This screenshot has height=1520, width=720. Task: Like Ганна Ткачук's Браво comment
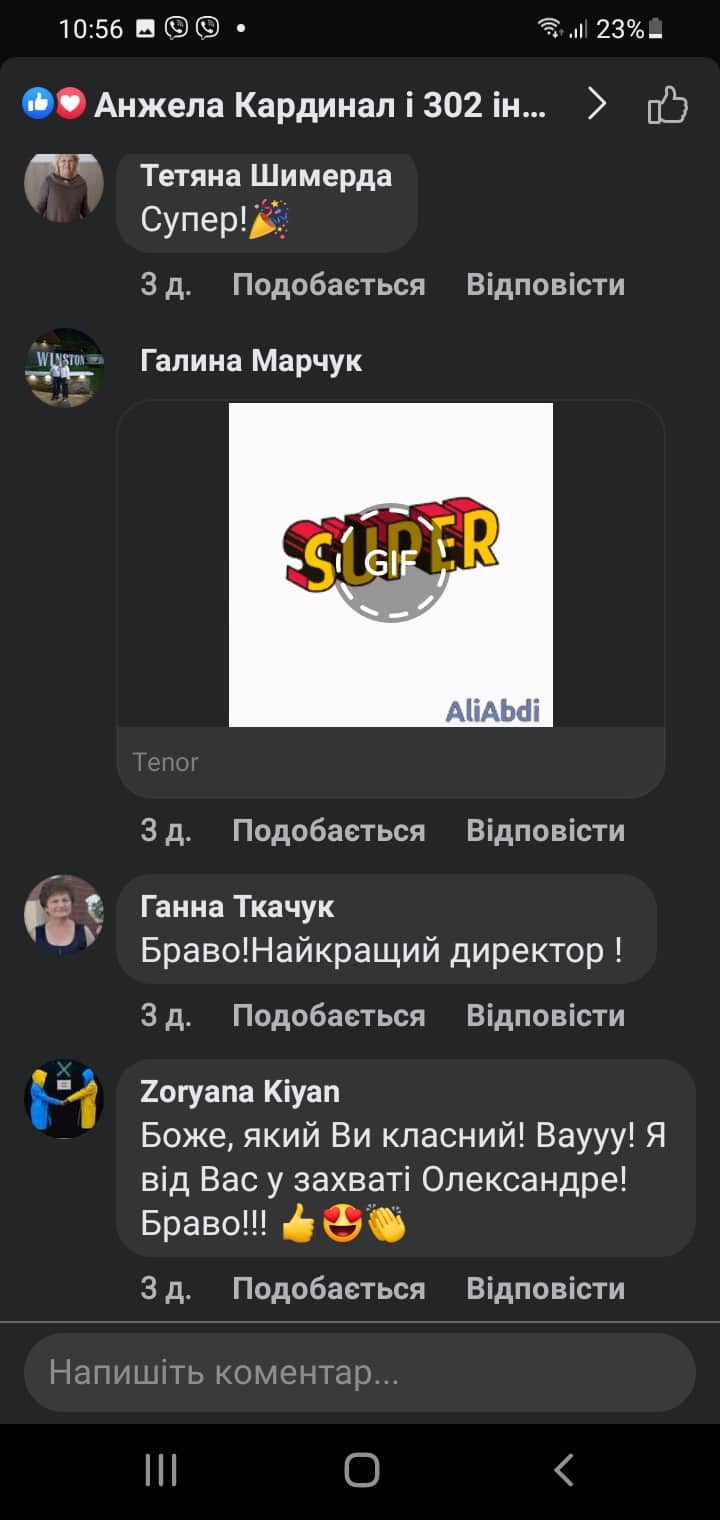click(328, 1016)
